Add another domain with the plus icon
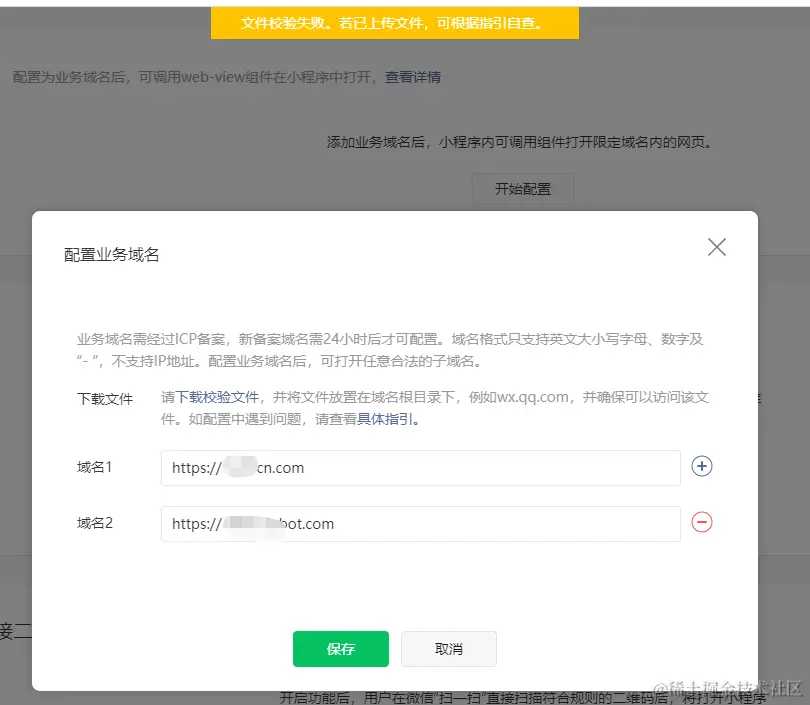810x705 pixels. coord(702,466)
